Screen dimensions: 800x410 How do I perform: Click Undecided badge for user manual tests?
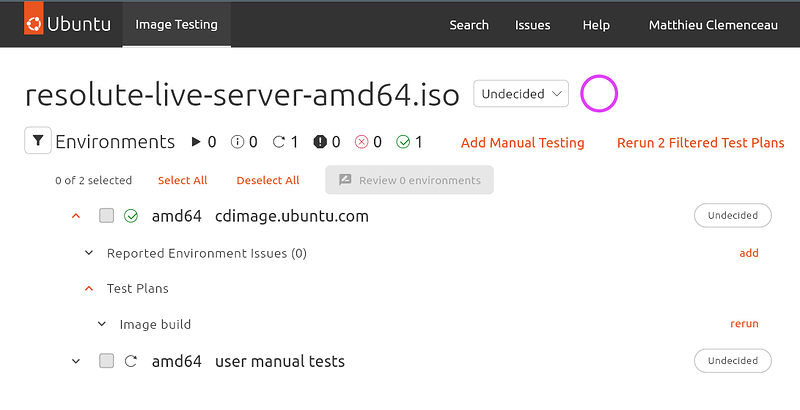point(733,361)
